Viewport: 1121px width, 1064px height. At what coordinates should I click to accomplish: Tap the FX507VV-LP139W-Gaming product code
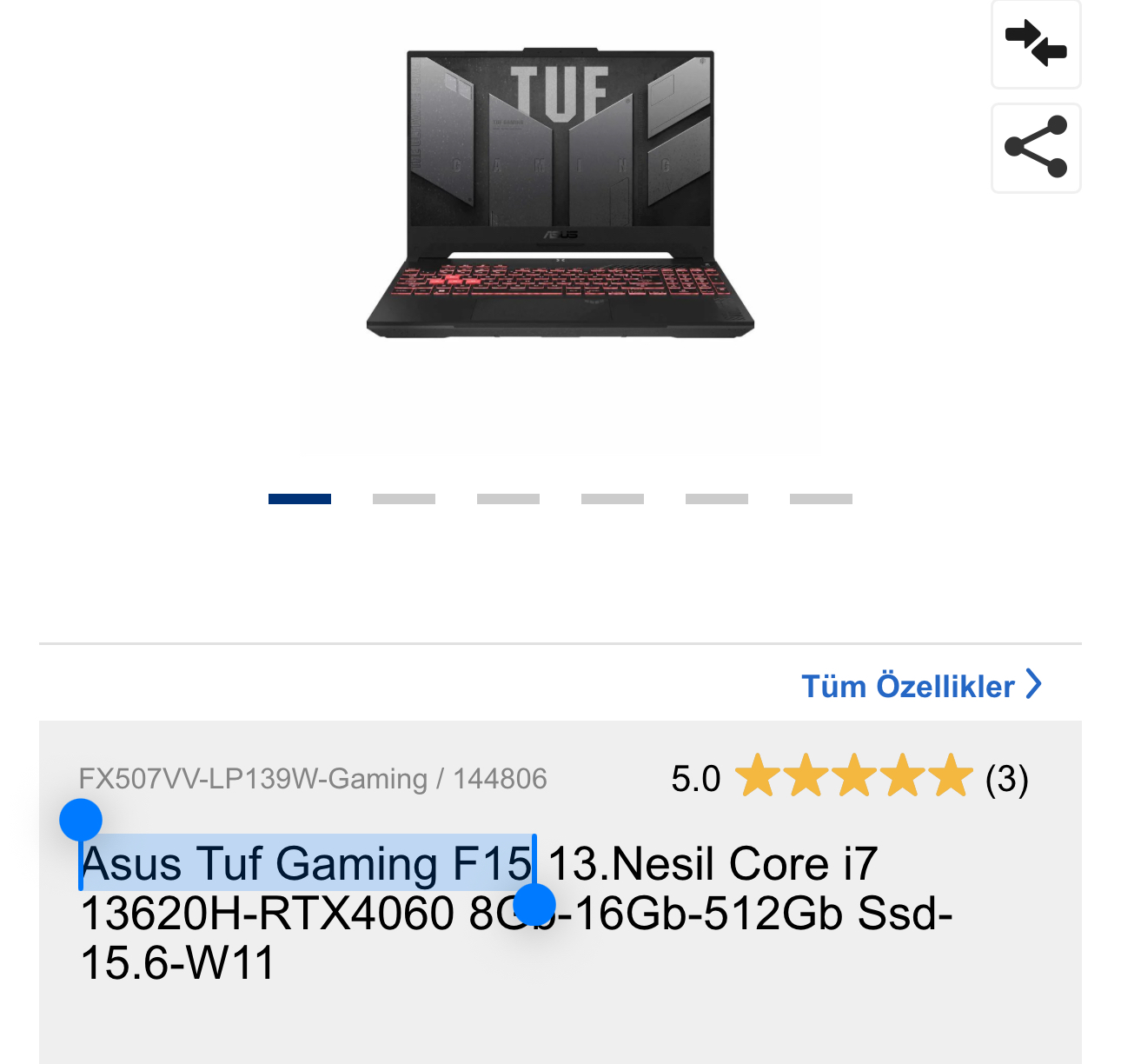[253, 779]
